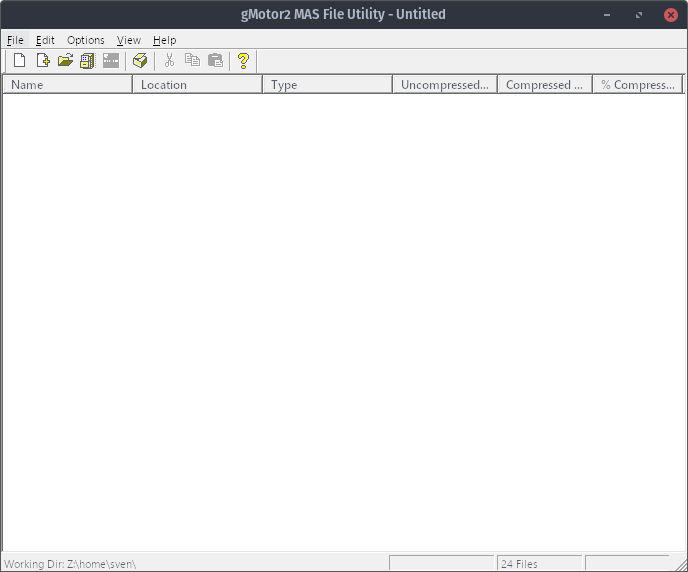
Task: Sort by the Type column header
Action: (x=327, y=84)
